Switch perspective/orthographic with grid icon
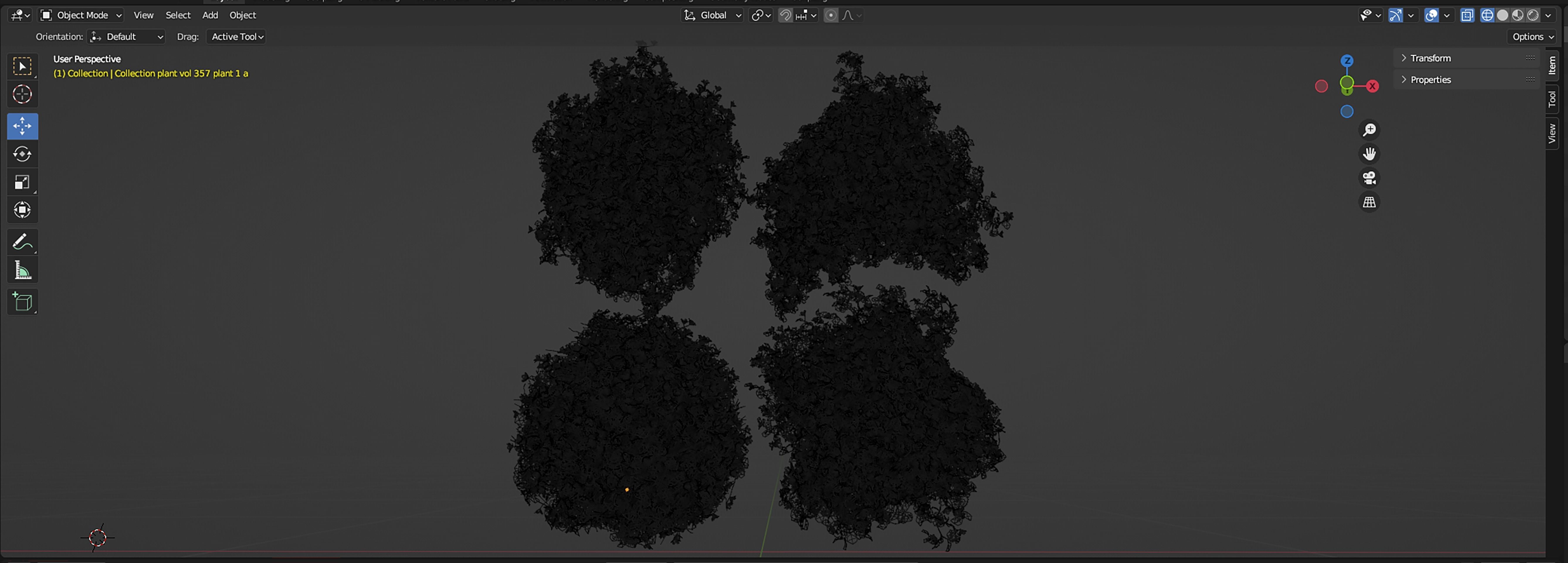This screenshot has width=1568, height=563. click(x=1369, y=202)
